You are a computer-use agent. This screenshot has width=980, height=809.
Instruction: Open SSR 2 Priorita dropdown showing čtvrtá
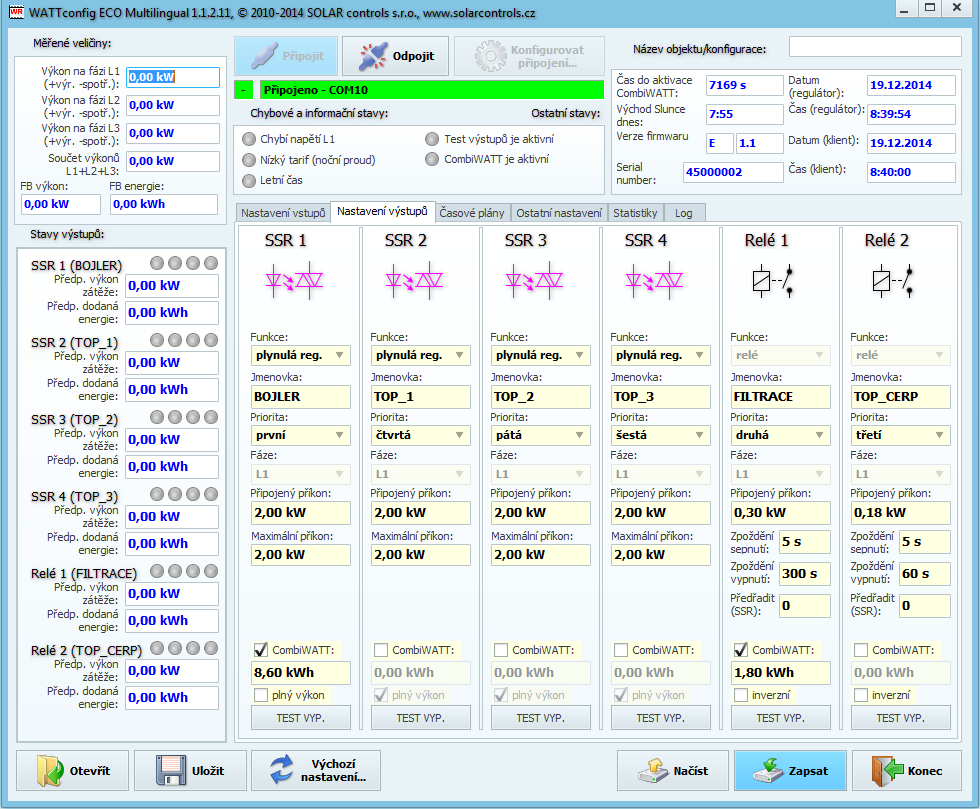coord(421,435)
